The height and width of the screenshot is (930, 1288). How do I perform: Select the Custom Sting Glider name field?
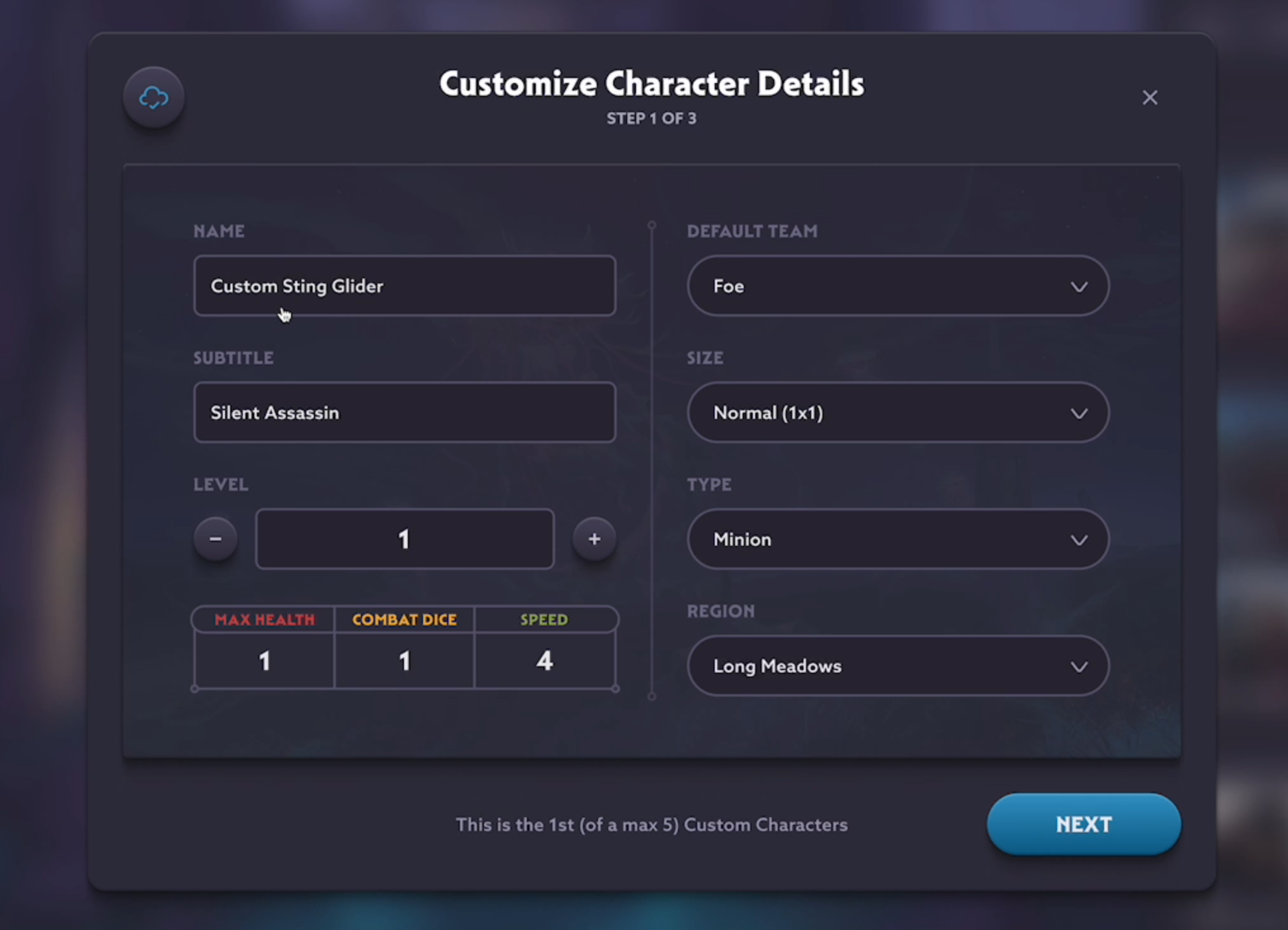(x=404, y=286)
